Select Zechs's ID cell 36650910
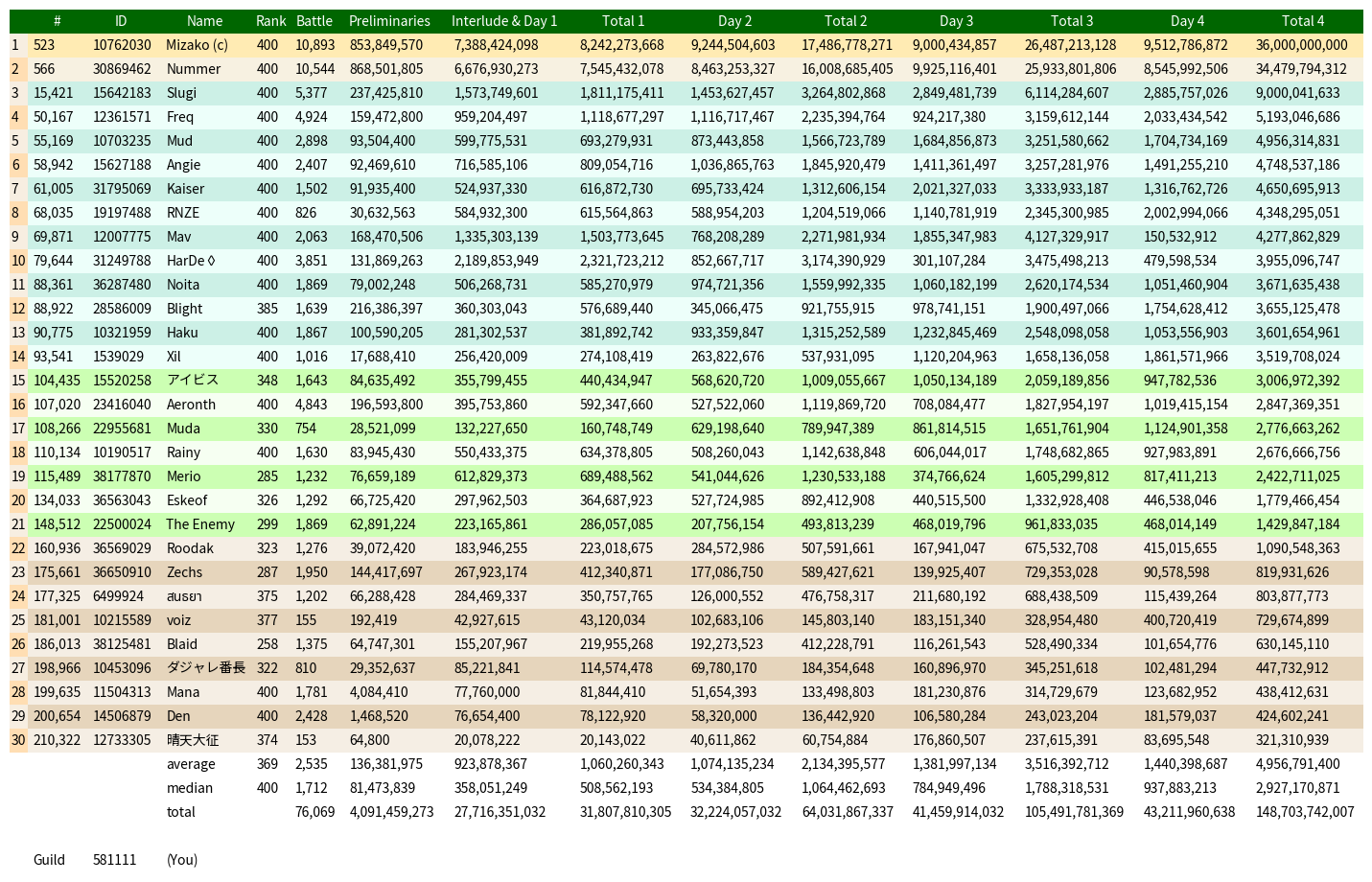The image size is (1372, 882). [122, 572]
